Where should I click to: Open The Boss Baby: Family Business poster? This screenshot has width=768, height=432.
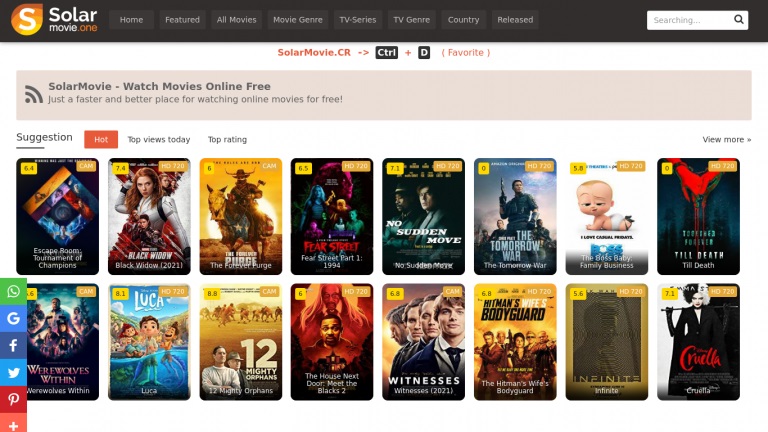click(x=606, y=216)
